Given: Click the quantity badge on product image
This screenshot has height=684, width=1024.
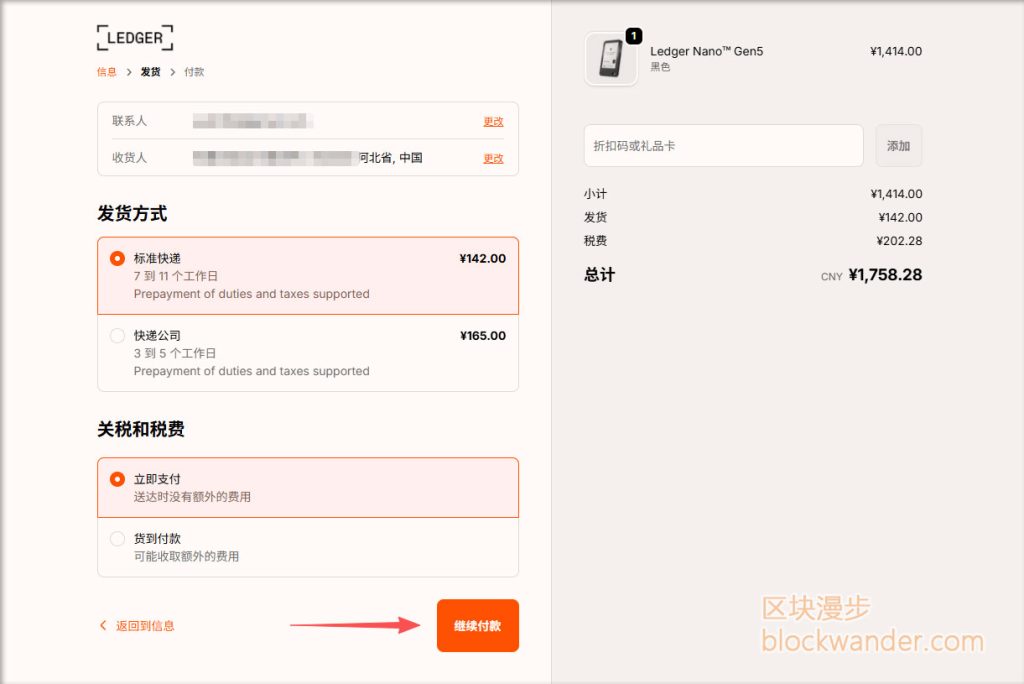Looking at the screenshot, I should point(633,37).
